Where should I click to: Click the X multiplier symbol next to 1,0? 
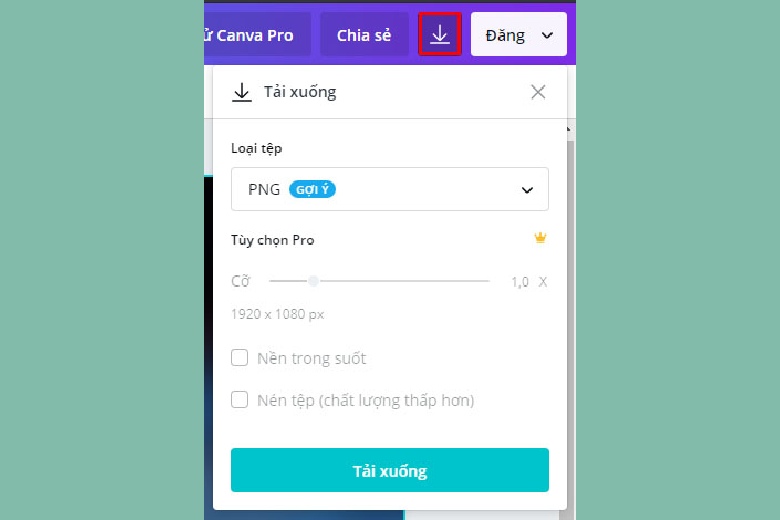[543, 282]
